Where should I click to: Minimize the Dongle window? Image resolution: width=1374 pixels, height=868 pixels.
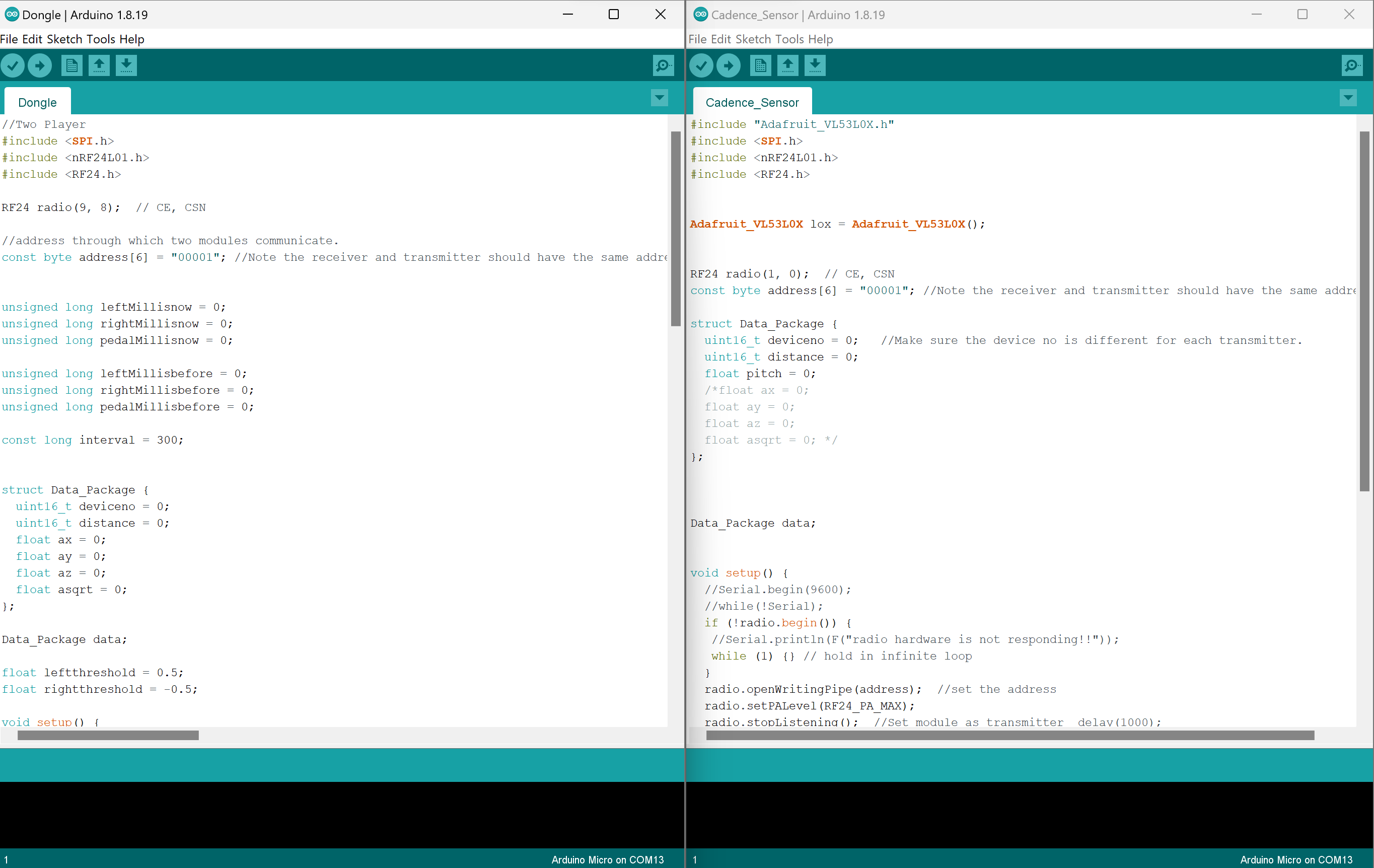click(x=568, y=14)
